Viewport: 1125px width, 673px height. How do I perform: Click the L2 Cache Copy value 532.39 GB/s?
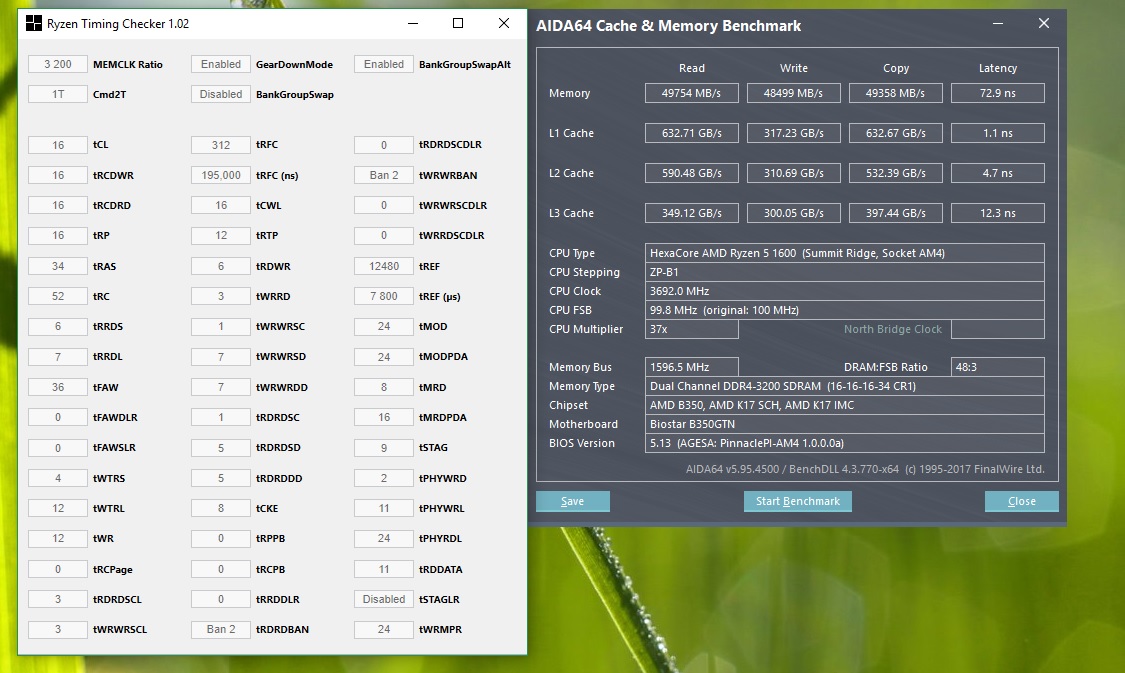895,173
